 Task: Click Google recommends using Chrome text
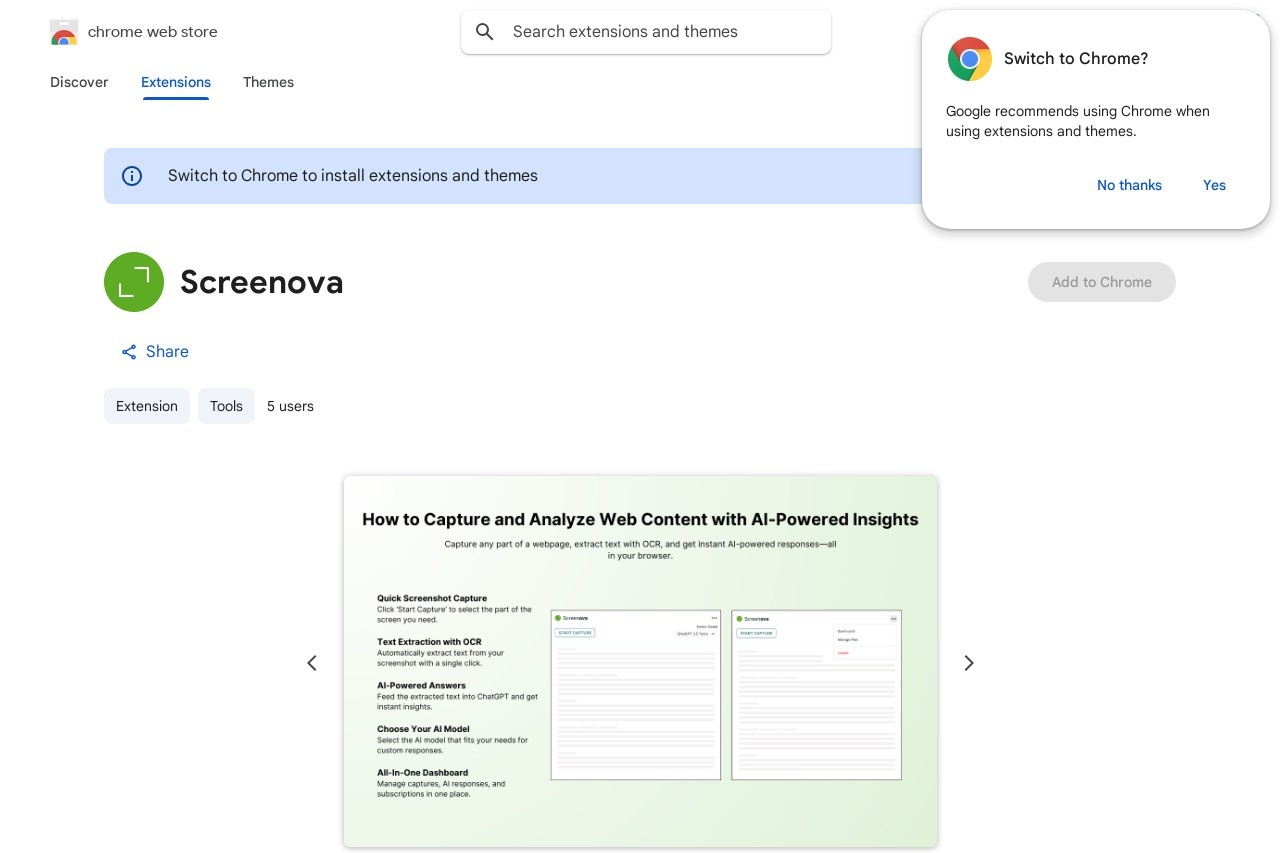pyautogui.click(x=1078, y=121)
